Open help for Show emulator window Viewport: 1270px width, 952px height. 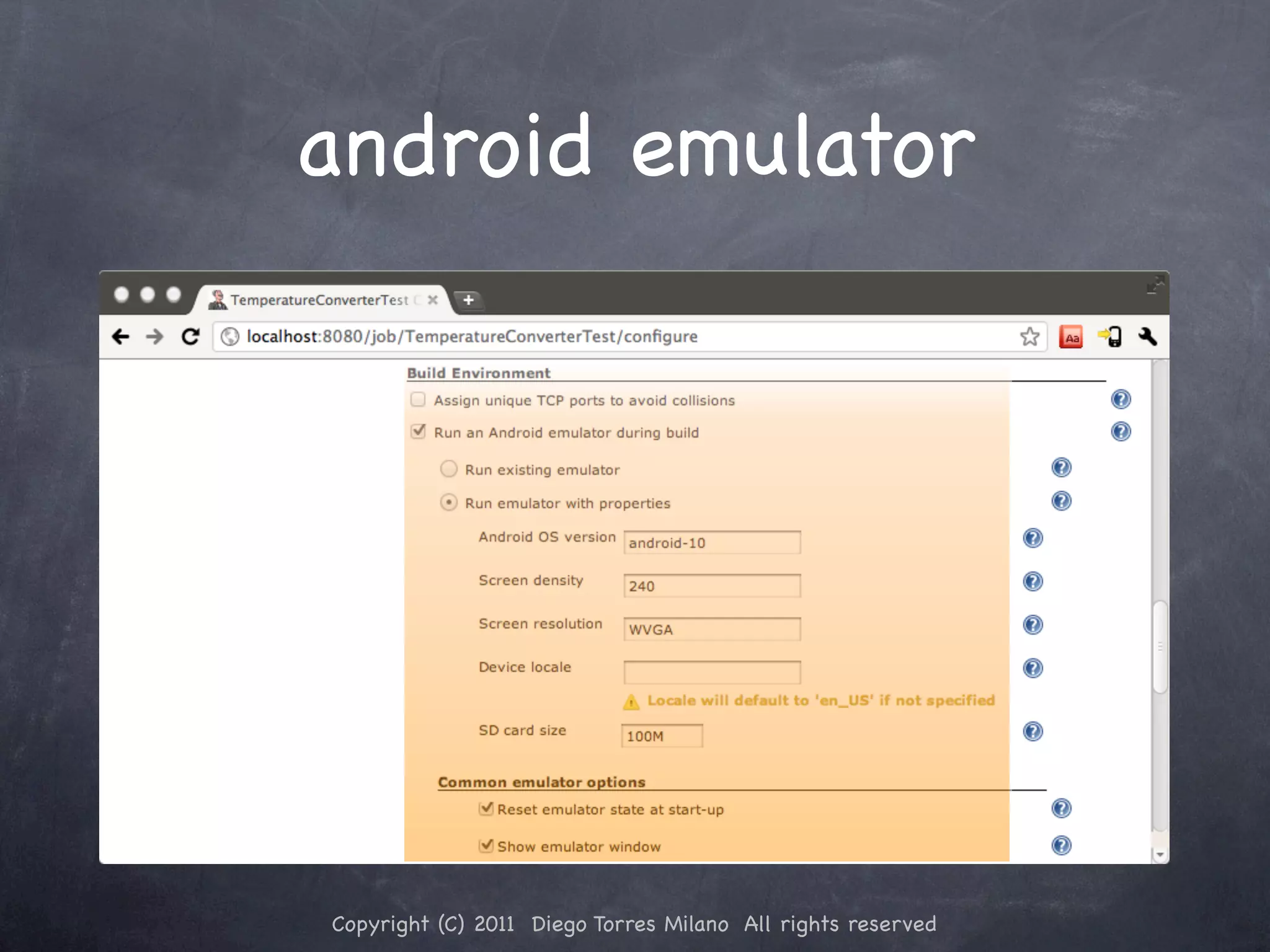coord(1061,845)
